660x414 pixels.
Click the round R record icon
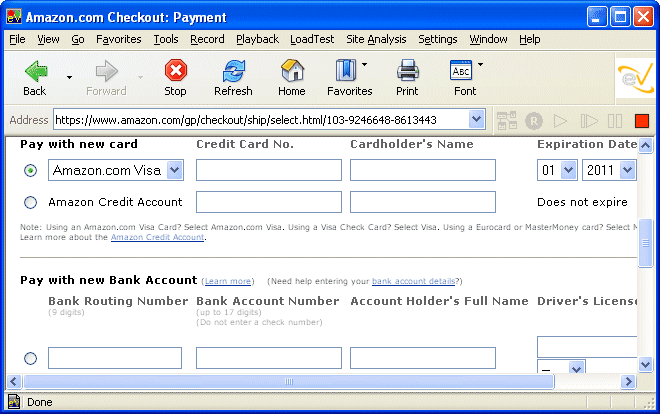(534, 121)
